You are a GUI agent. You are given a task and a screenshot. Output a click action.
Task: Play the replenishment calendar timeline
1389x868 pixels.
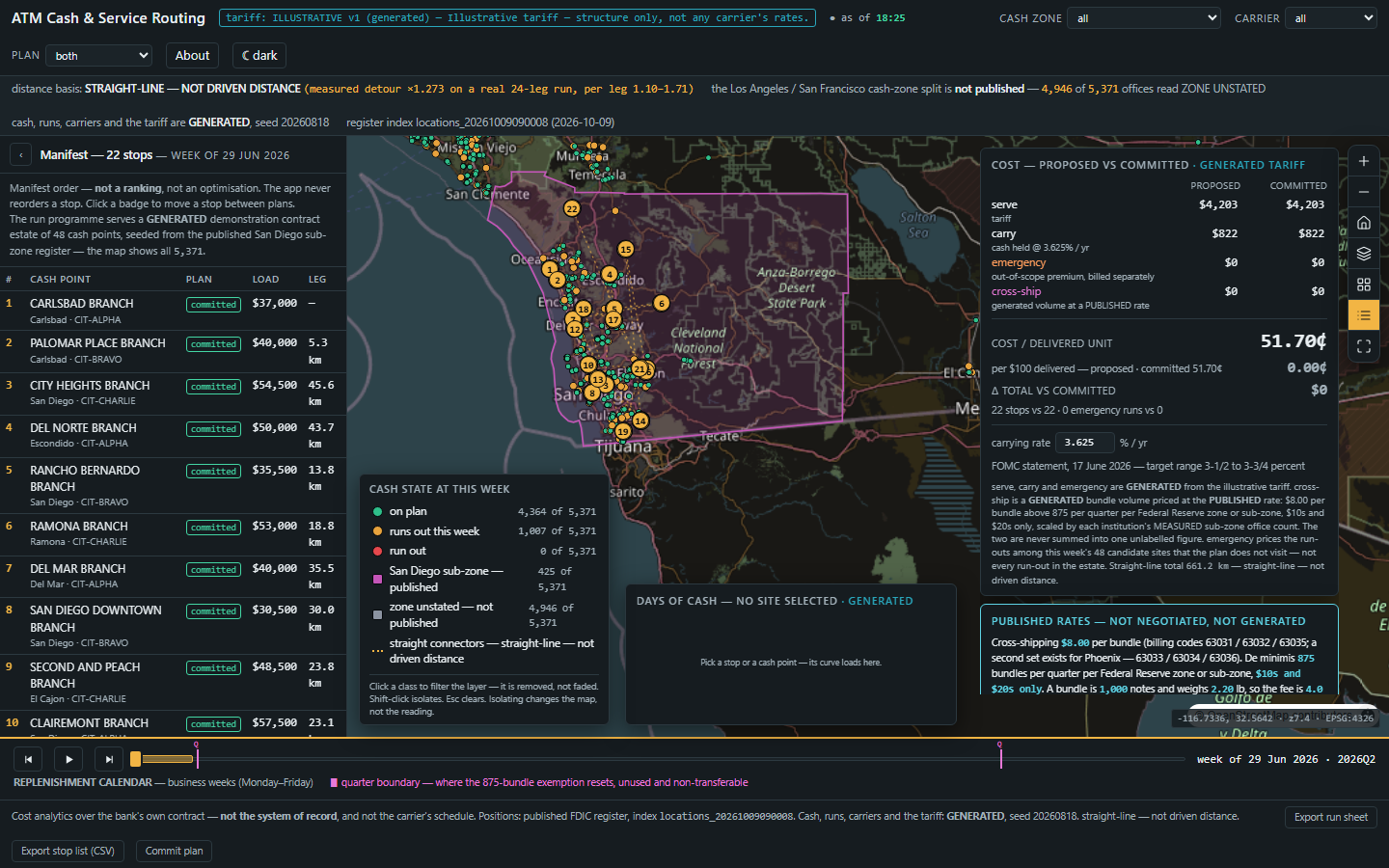pyautogui.click(x=68, y=759)
